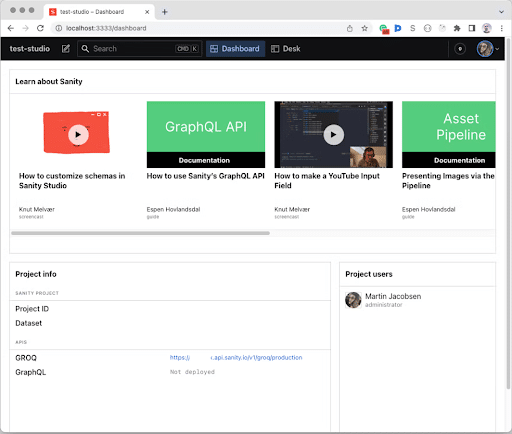The height and width of the screenshot is (434, 512).
Task: Play the YouTube Input Field screencast
Action: tap(333, 135)
